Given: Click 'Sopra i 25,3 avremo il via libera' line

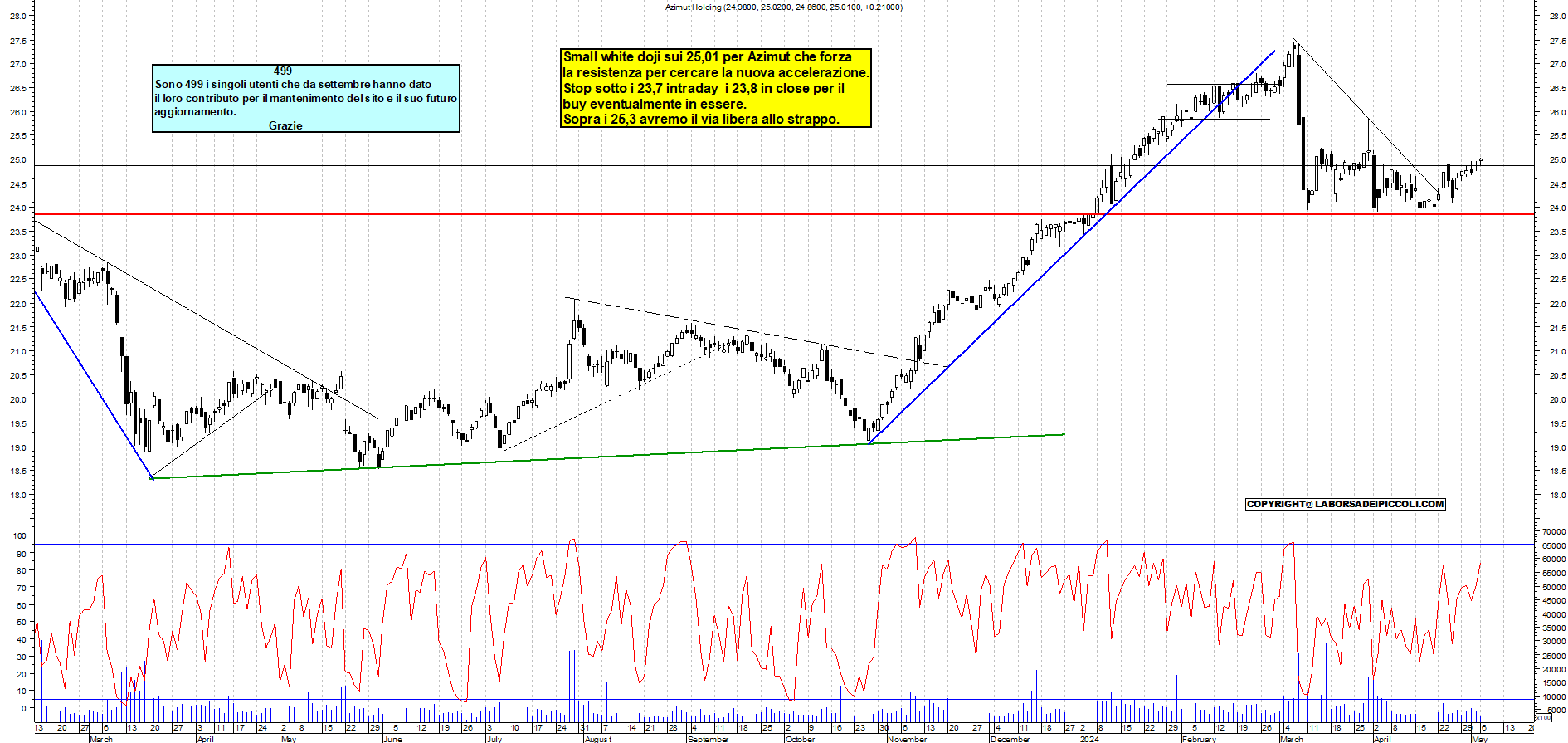Looking at the screenshot, I should (x=701, y=119).
